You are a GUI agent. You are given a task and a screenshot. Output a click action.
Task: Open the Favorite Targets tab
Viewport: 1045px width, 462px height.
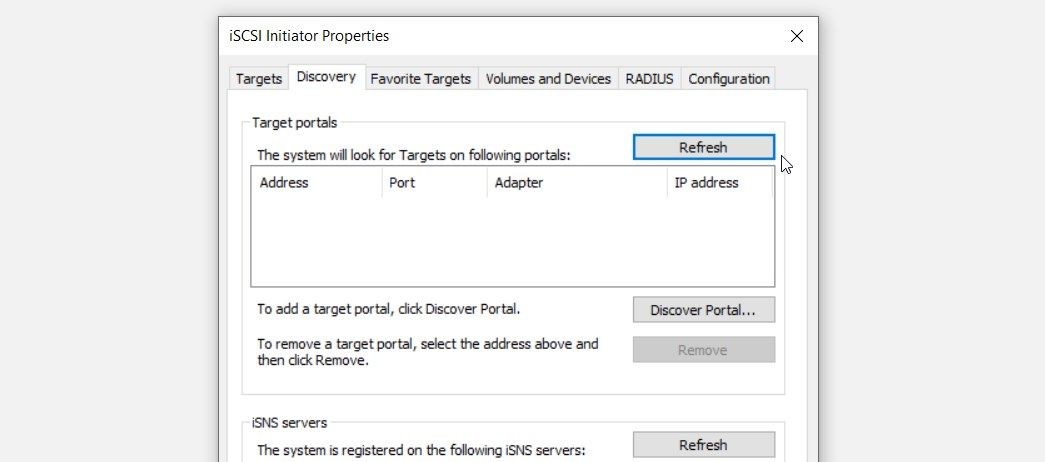click(x=421, y=79)
